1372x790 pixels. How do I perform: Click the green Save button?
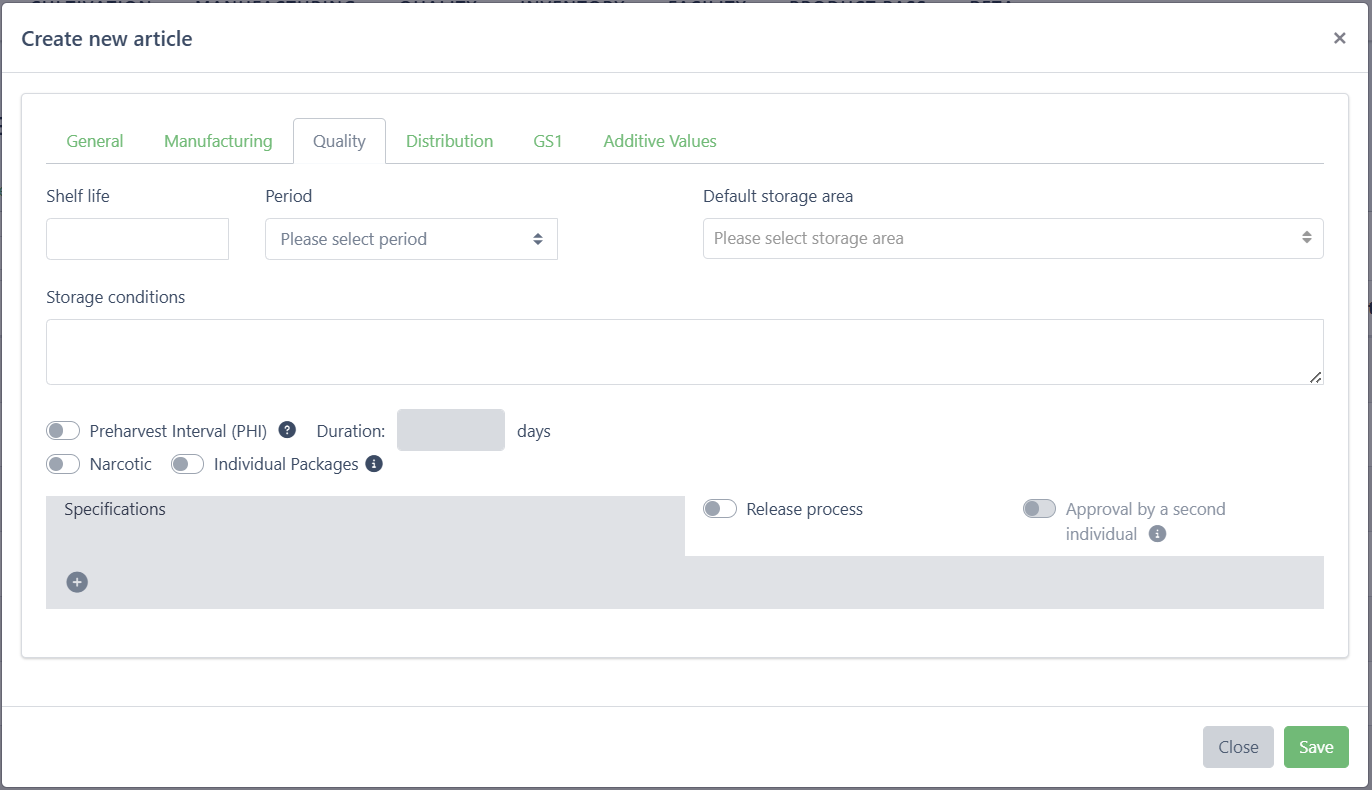1316,747
